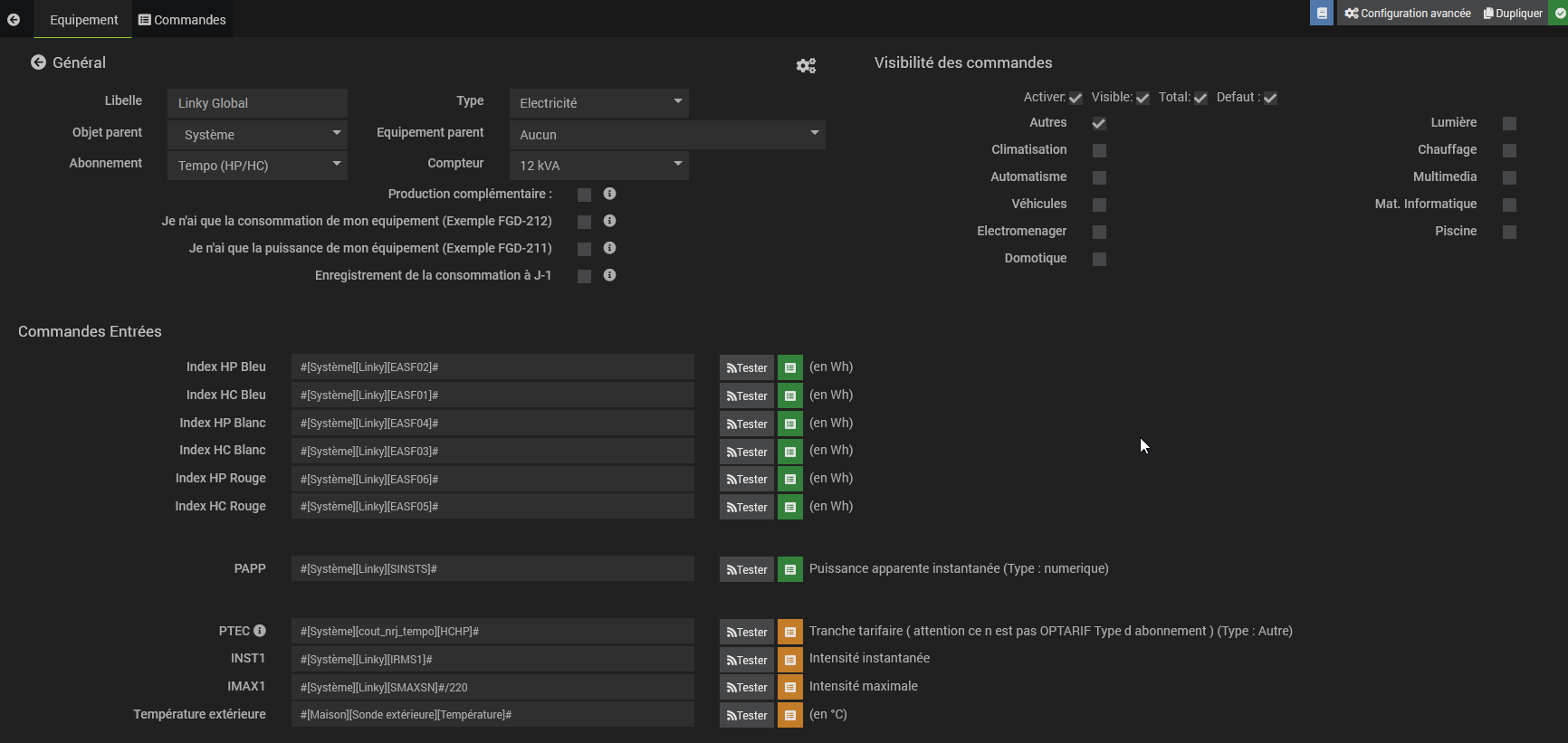Click Tester for Température extérieure
1568x743 pixels.
click(x=747, y=715)
